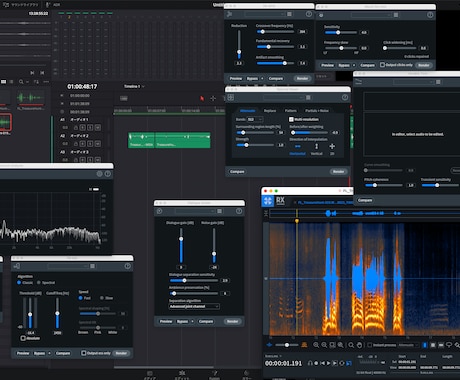
Task: Click Preview in Click widening window
Action: (x=327, y=65)
